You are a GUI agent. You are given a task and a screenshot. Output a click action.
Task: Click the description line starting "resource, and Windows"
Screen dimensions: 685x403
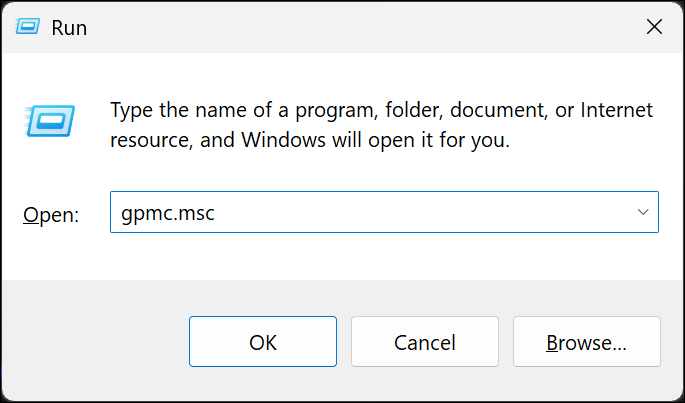310,140
